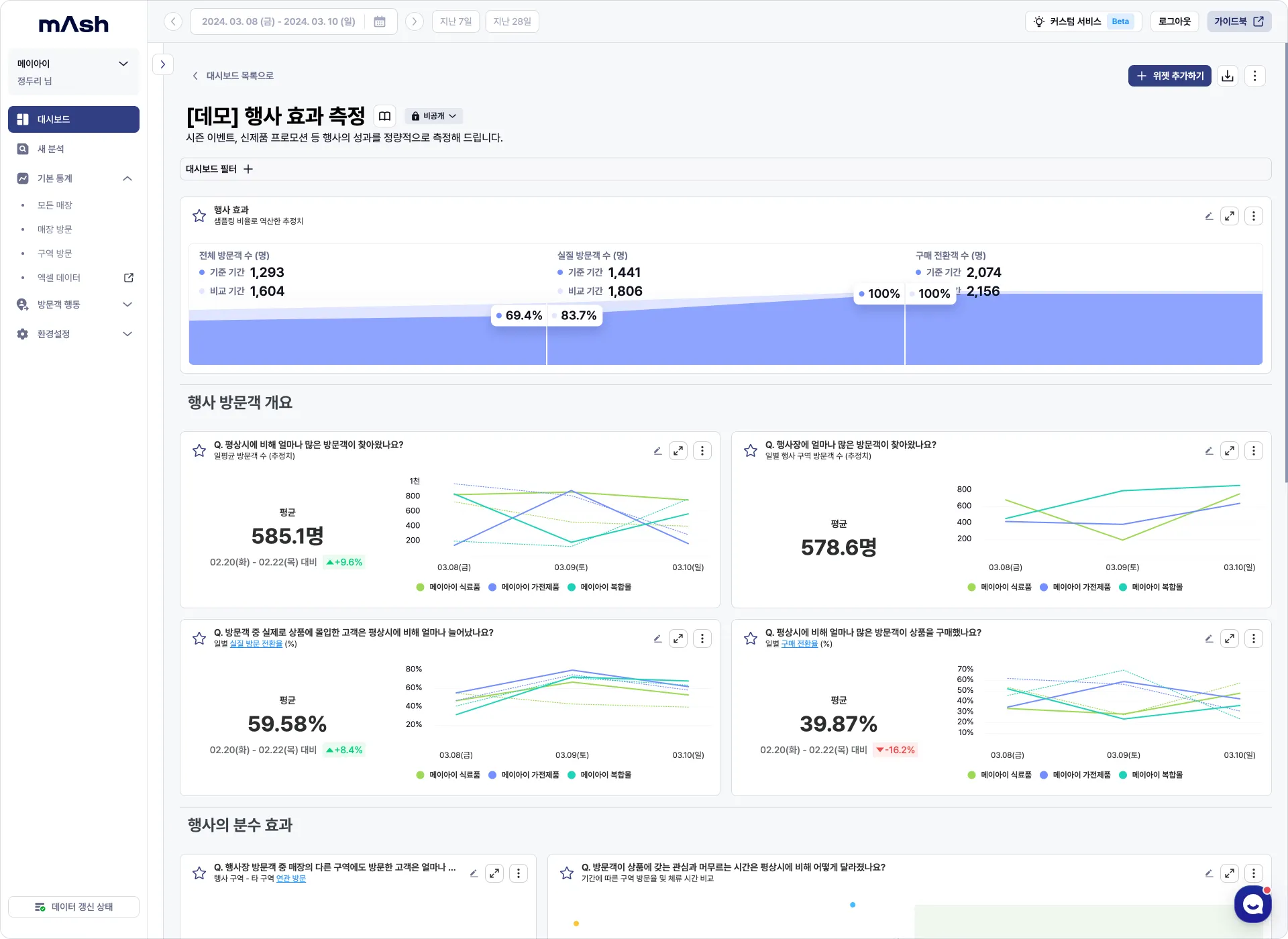
Task: Favorite the 행사 효과 widget star
Action: (x=199, y=216)
